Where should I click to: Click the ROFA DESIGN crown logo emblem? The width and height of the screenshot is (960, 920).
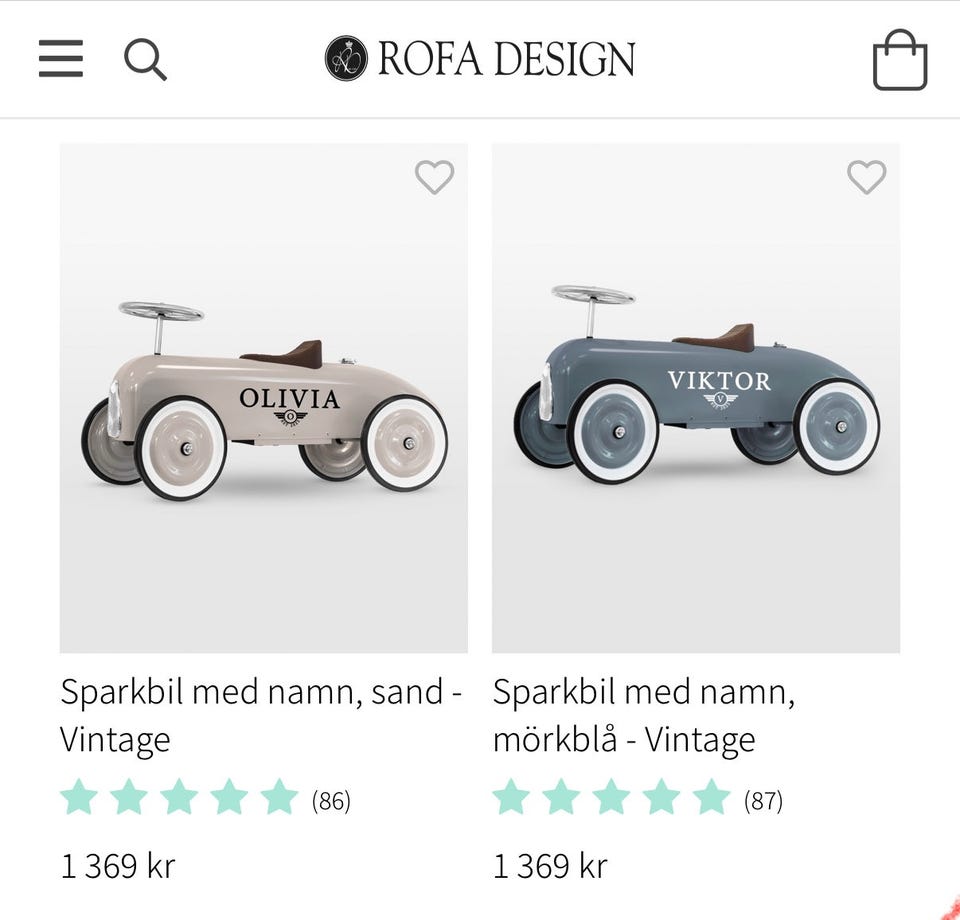[x=345, y=58]
